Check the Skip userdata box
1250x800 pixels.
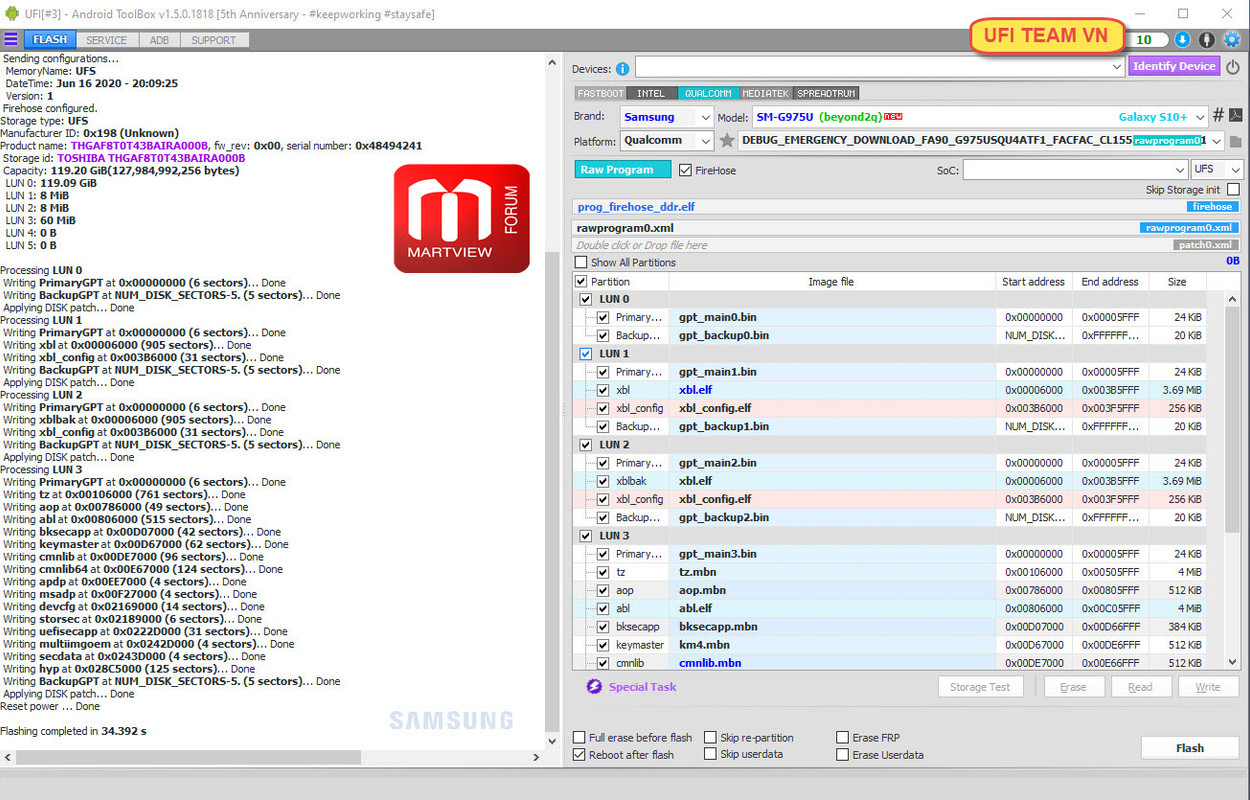click(x=710, y=754)
